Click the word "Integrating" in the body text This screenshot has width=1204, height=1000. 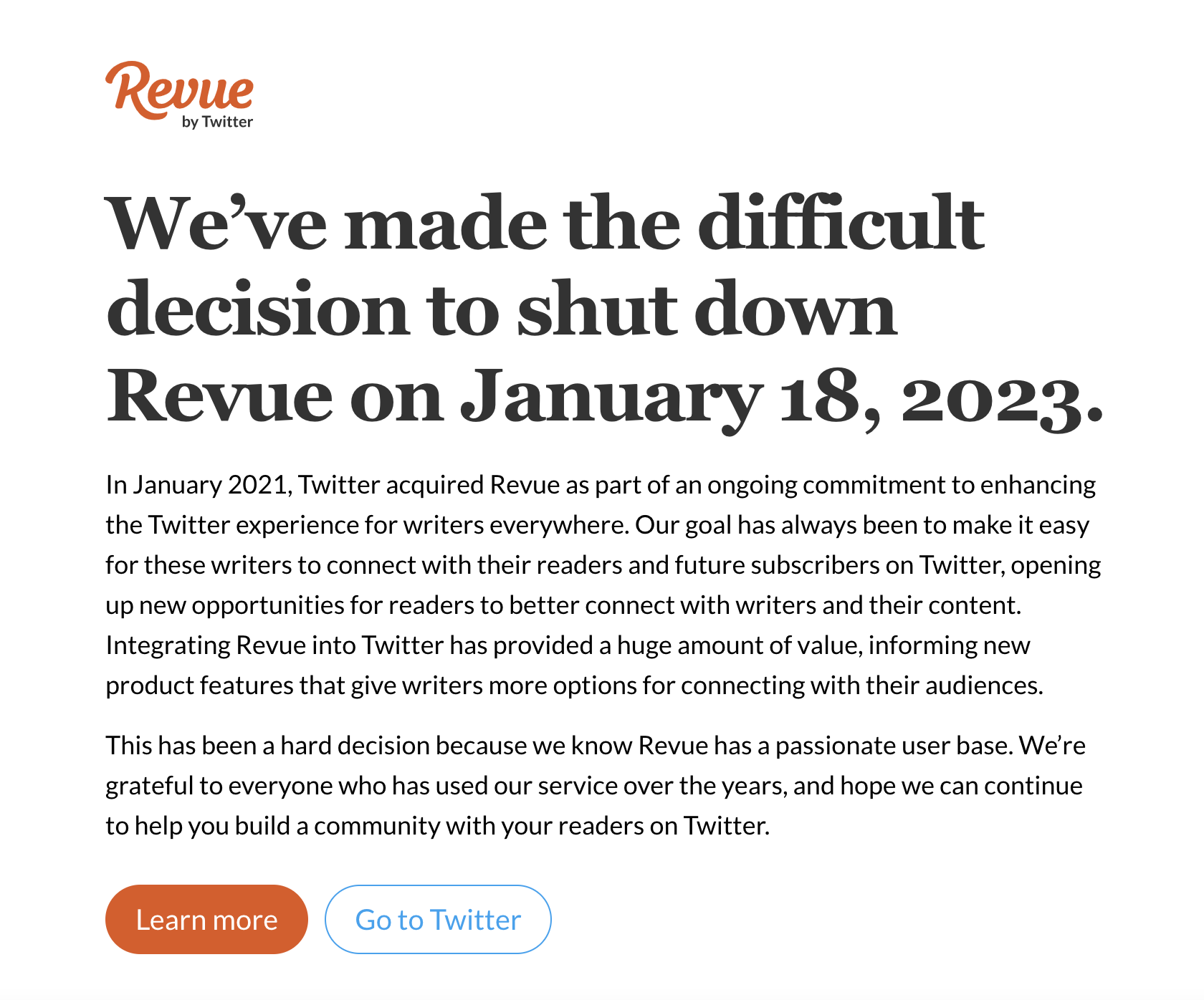pos(168,645)
